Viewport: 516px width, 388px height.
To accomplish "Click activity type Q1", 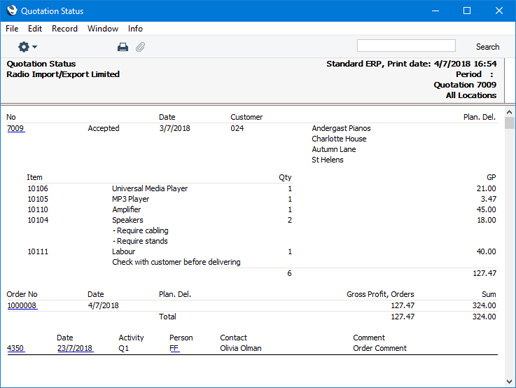I will pyautogui.click(x=124, y=348).
